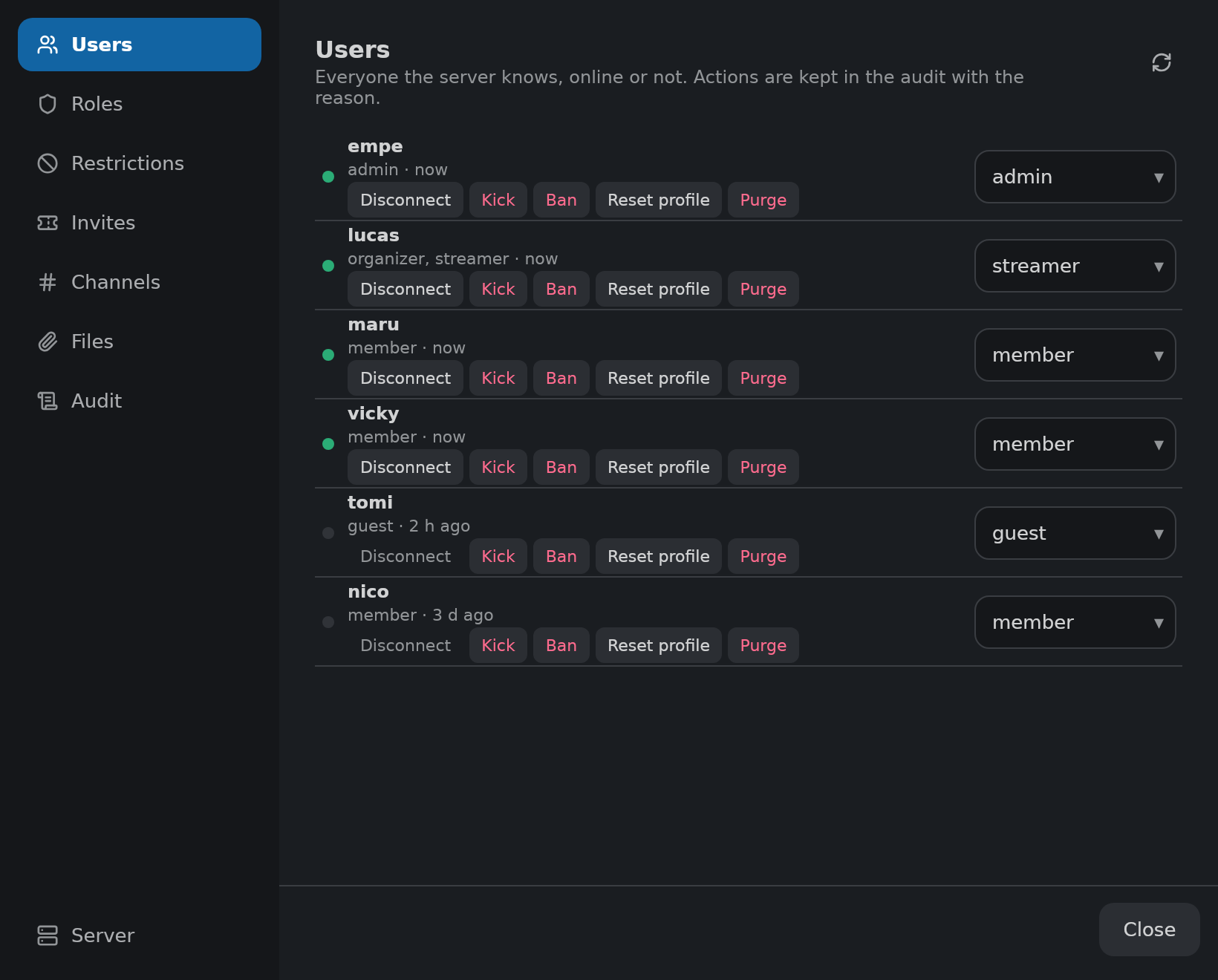Open empe's admin role dropdown
Image resolution: width=1218 pixels, height=980 pixels.
point(1075,177)
